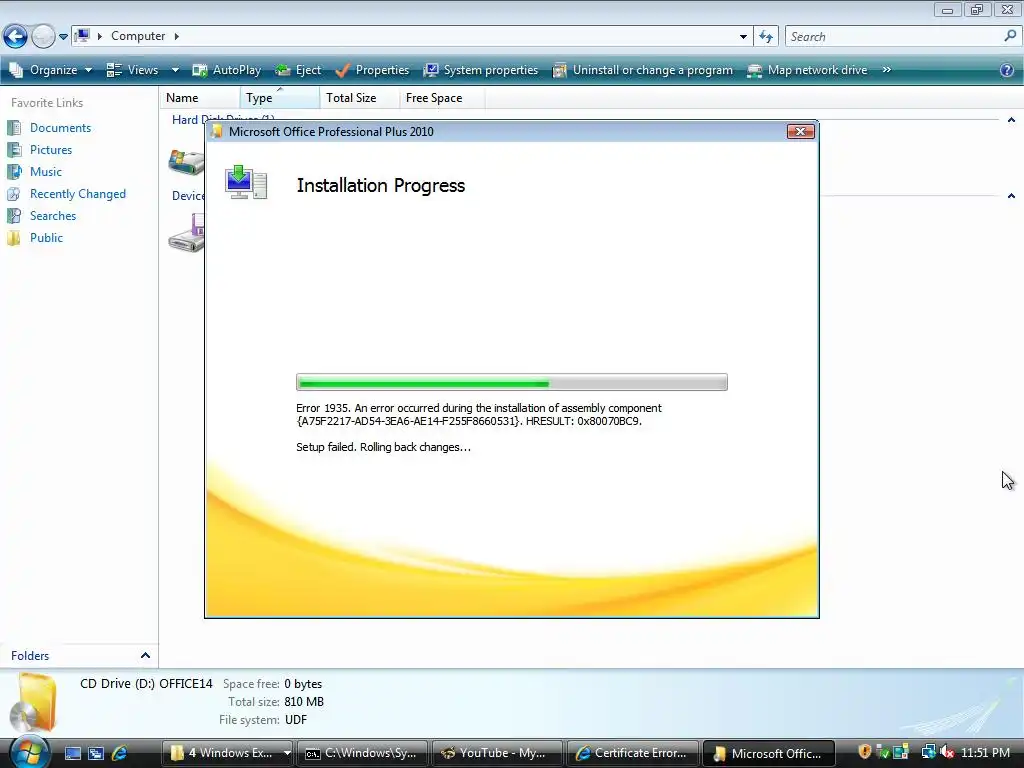
Task: Click Uninstall or change a program
Action: coord(643,70)
